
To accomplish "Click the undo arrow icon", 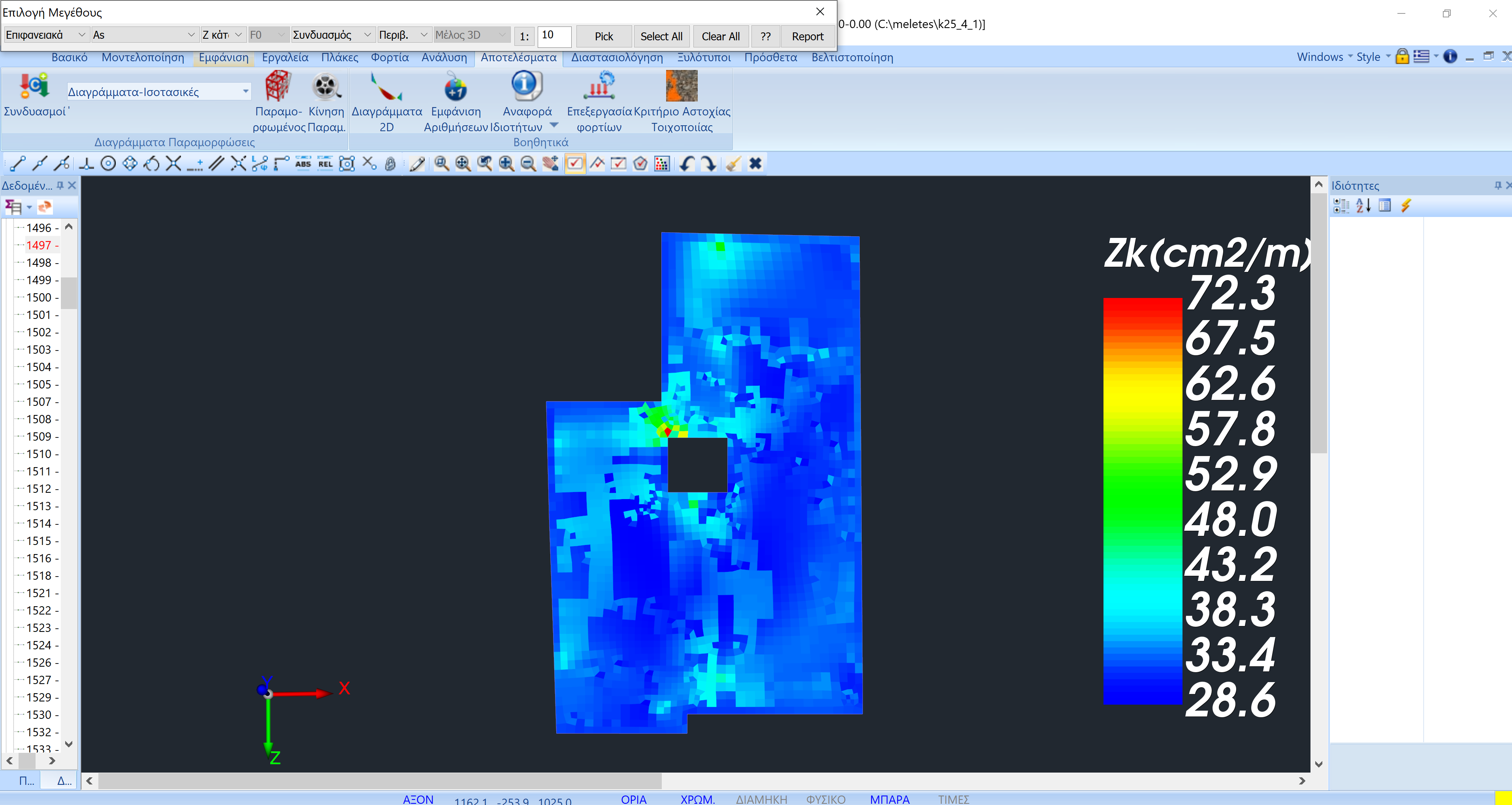I will pos(686,164).
